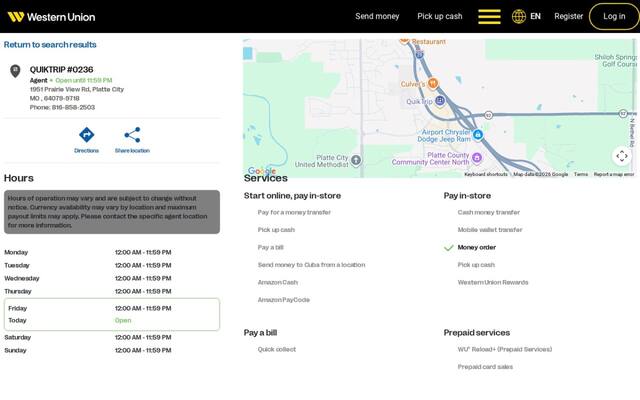
Task: Click Pay a bill service item
Action: click(270, 247)
